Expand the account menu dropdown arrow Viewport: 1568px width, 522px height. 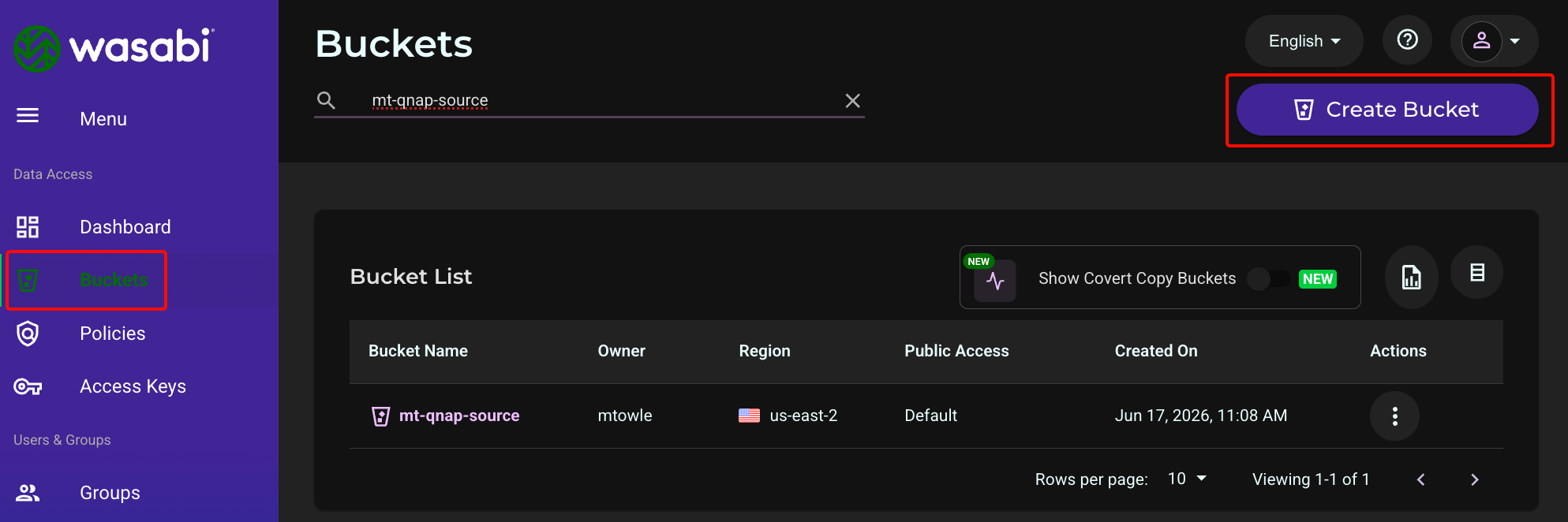1515,41
